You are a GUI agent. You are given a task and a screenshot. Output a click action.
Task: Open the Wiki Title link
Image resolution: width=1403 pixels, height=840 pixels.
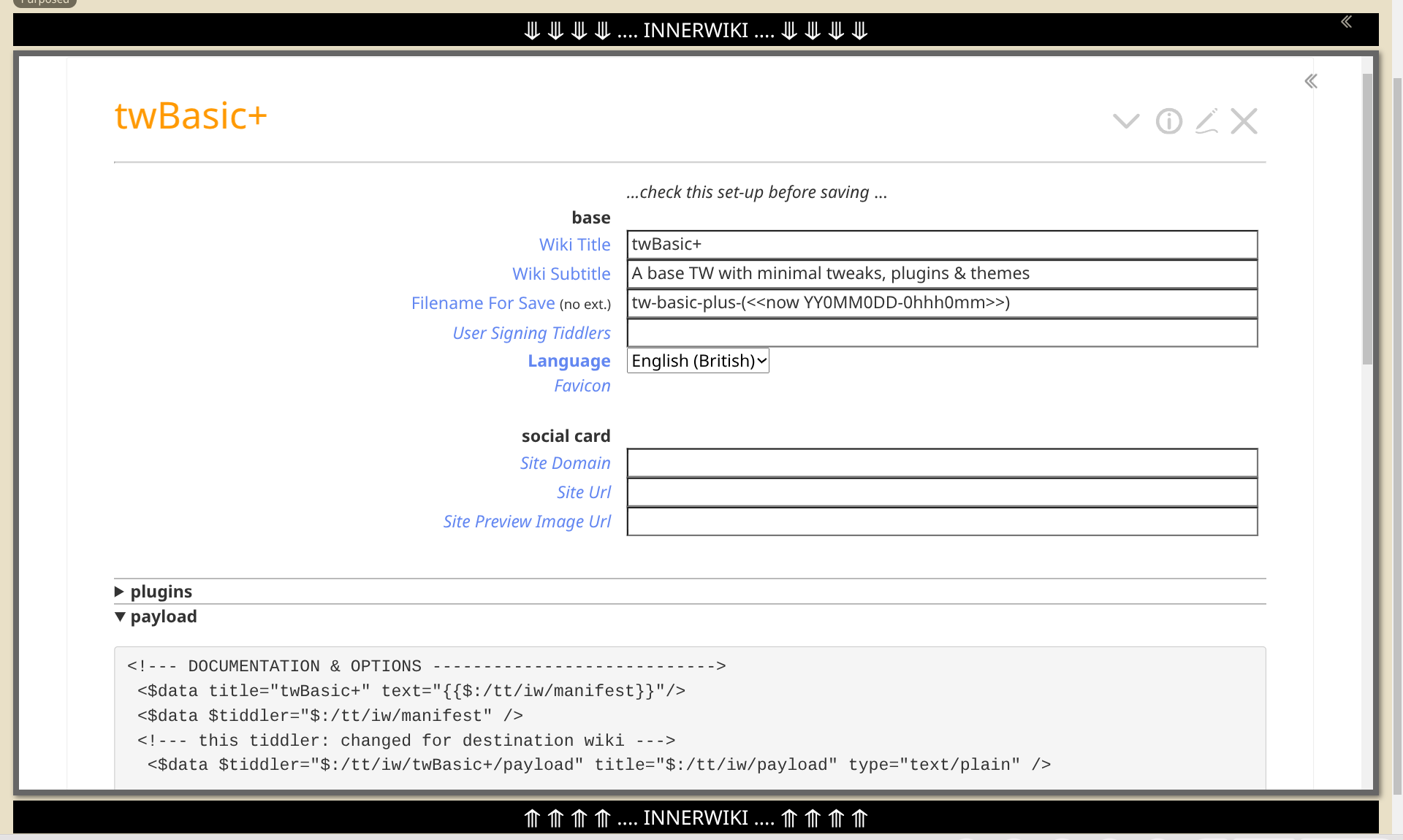(x=574, y=245)
